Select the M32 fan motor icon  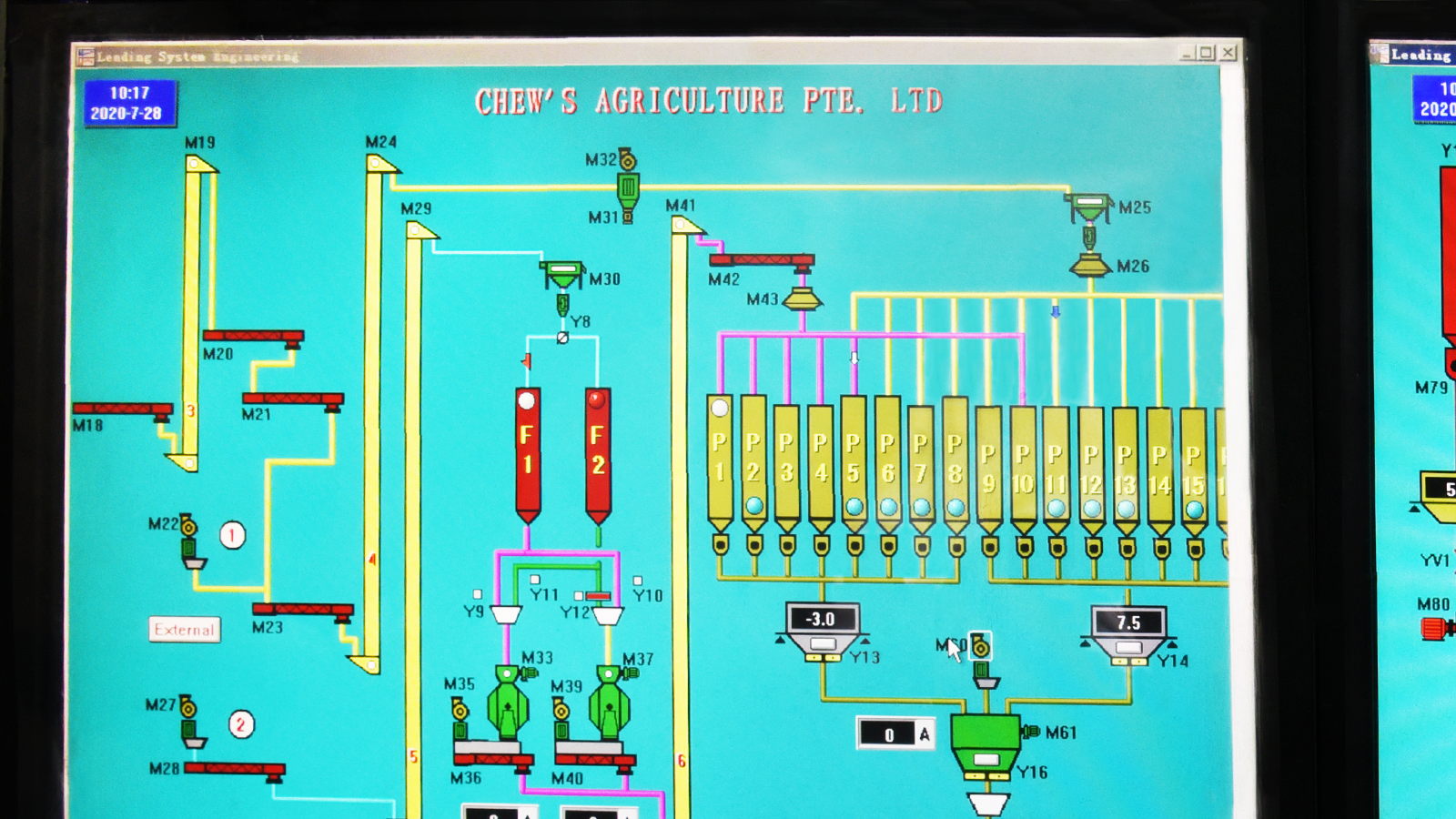tap(627, 160)
